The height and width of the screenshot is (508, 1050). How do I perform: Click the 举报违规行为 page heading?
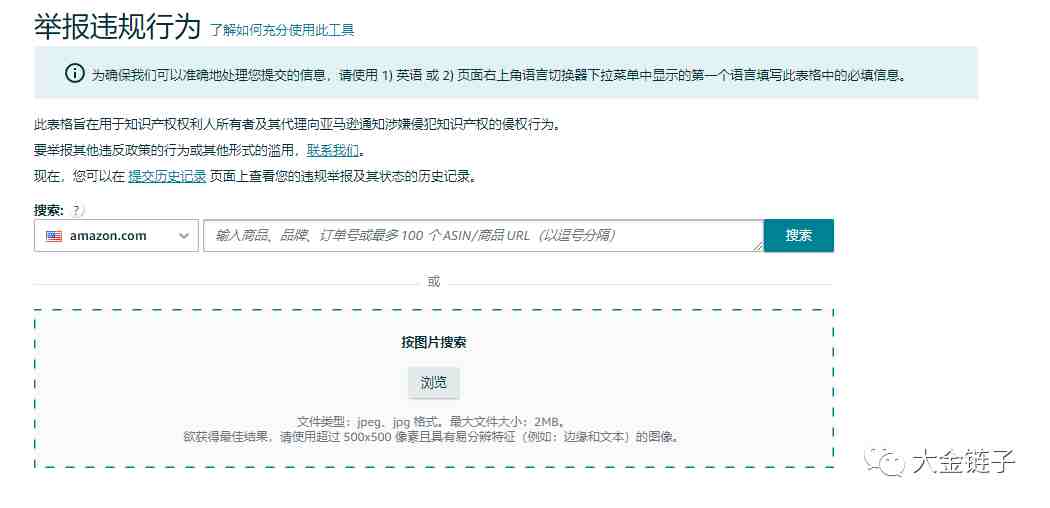tap(117, 27)
